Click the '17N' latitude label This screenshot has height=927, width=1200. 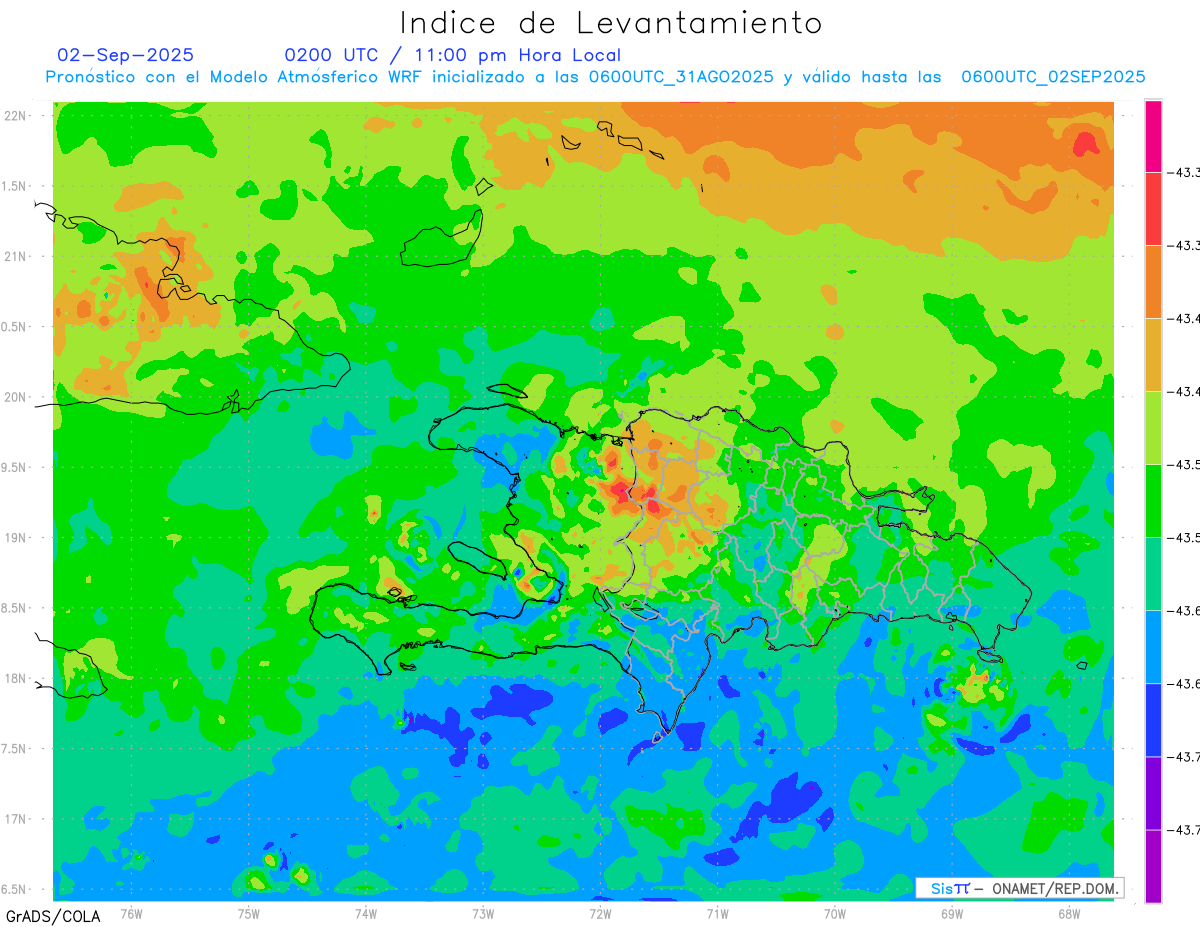pyautogui.click(x=17, y=819)
